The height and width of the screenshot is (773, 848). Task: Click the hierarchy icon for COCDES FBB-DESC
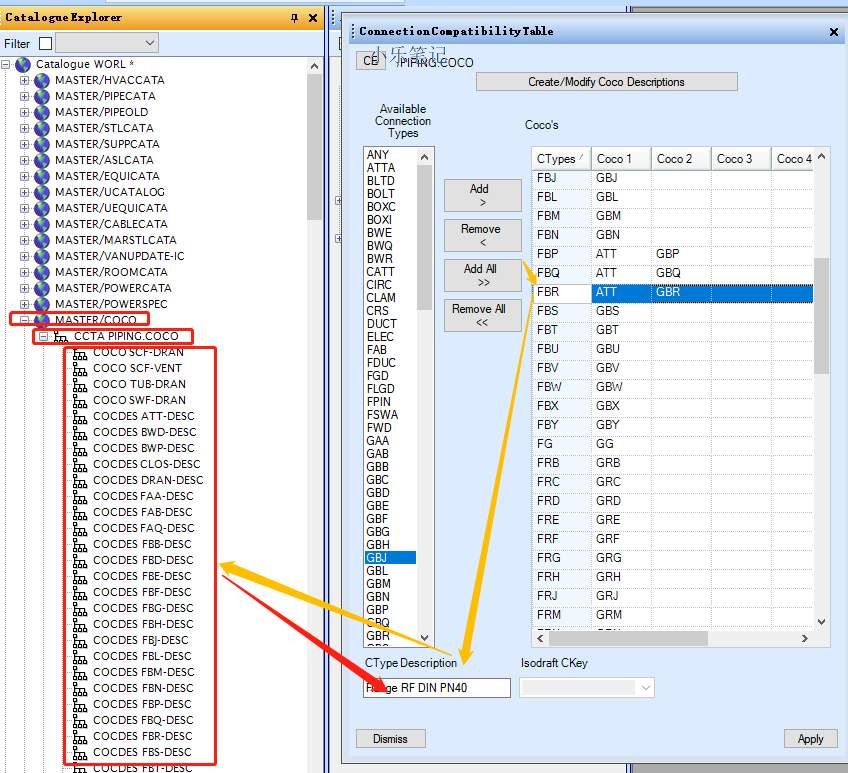(x=80, y=544)
